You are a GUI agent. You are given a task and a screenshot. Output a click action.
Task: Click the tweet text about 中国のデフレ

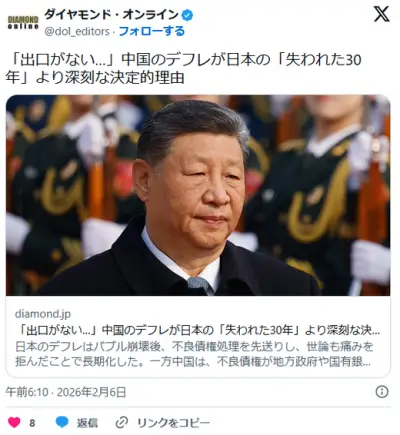(x=184, y=69)
